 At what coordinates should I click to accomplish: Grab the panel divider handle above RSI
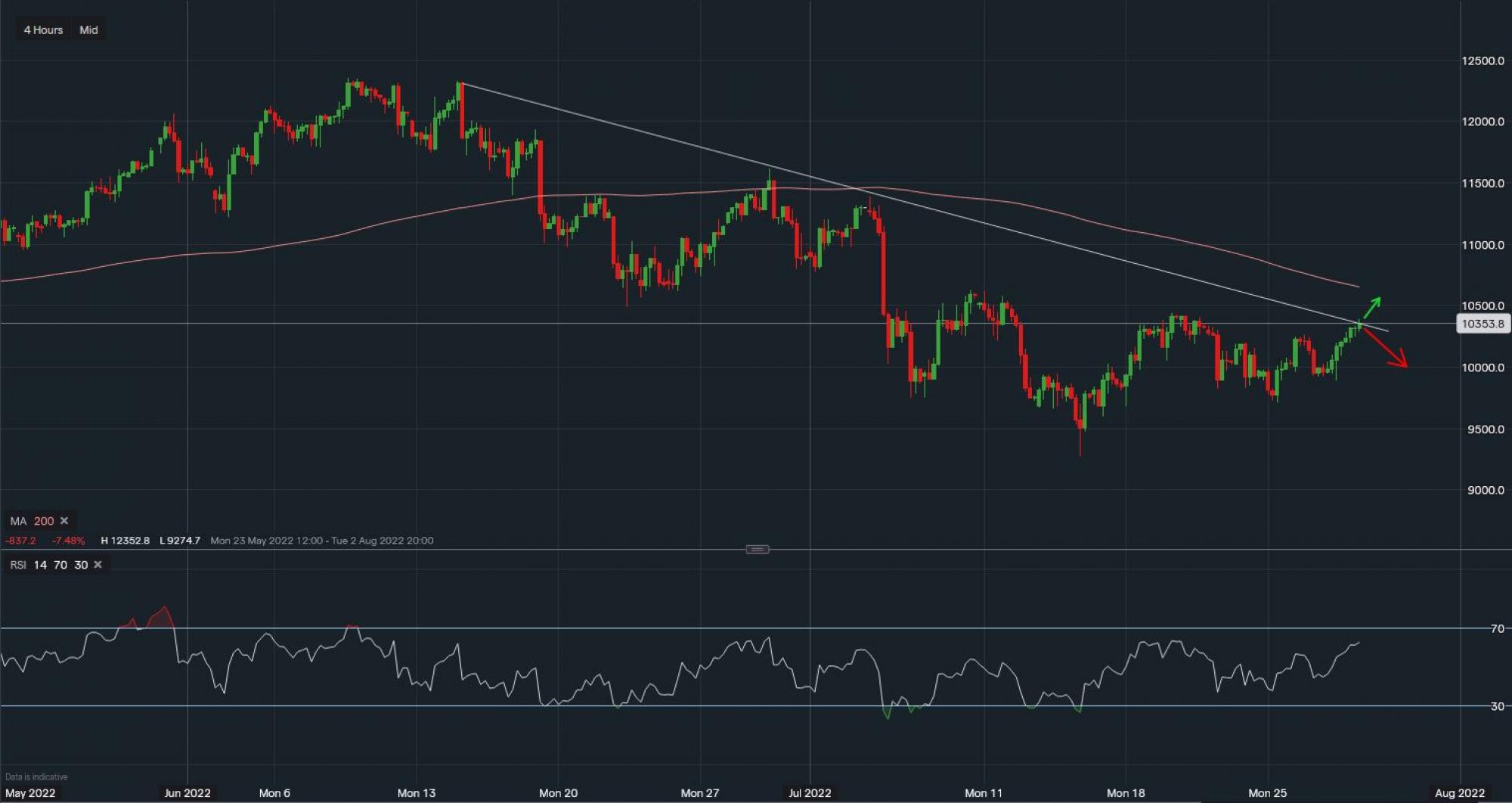(x=758, y=550)
